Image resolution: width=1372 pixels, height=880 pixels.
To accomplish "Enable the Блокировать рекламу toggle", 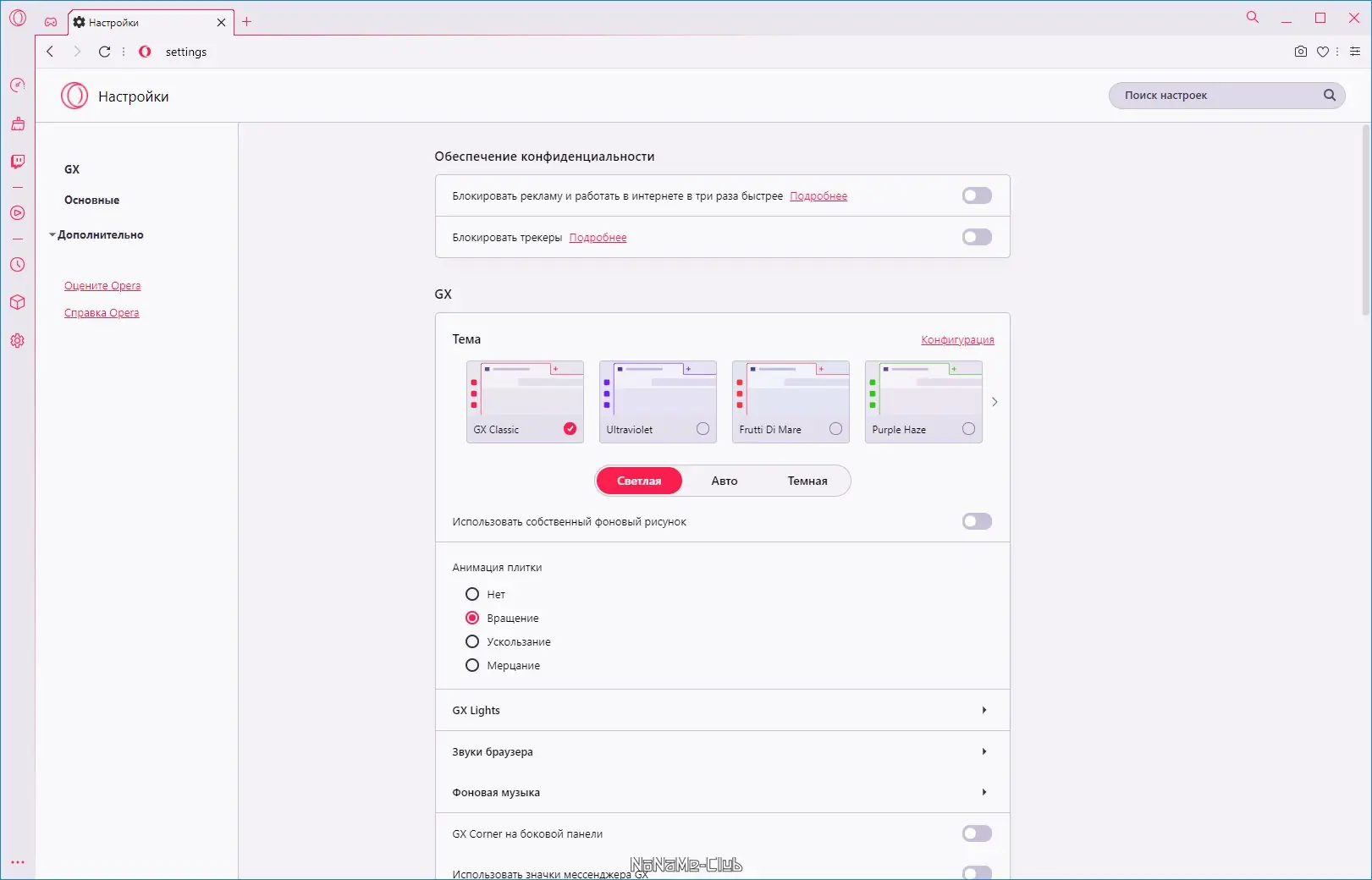I will pyautogui.click(x=977, y=196).
